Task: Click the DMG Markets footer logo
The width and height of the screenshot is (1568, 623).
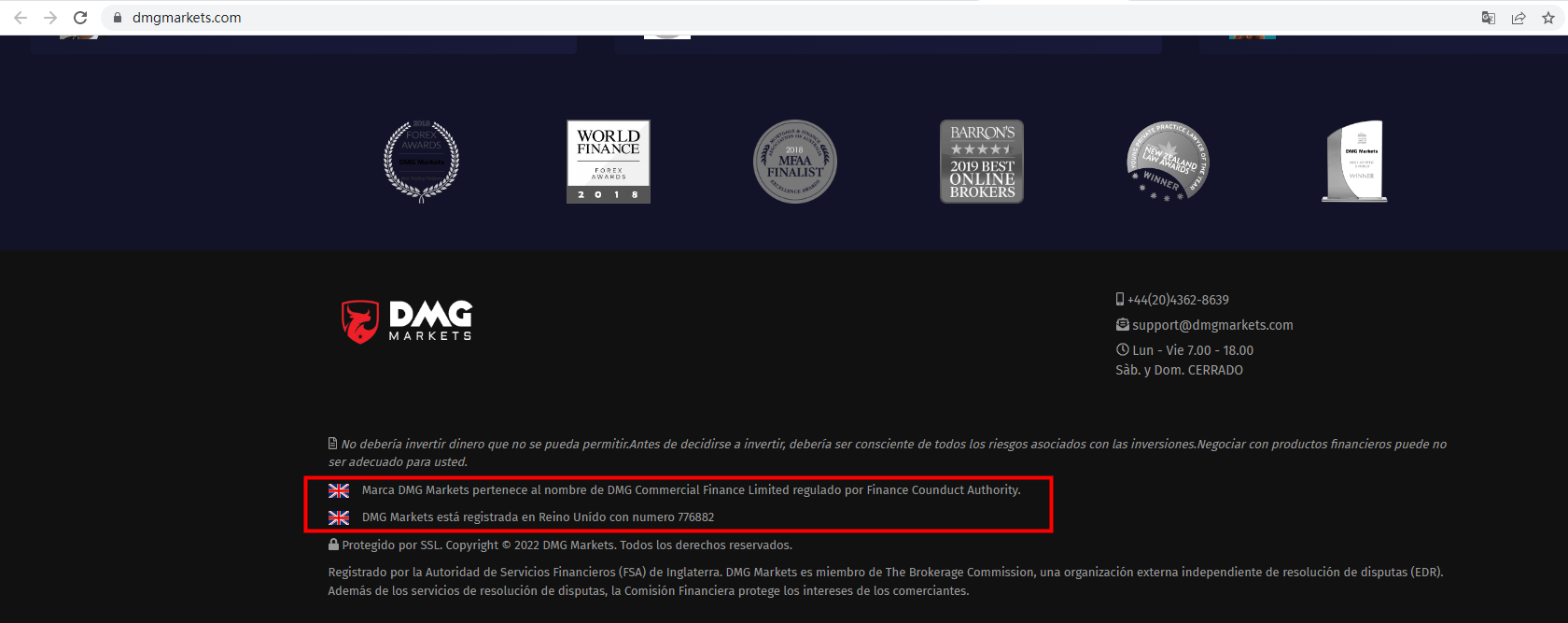Action: tap(407, 321)
